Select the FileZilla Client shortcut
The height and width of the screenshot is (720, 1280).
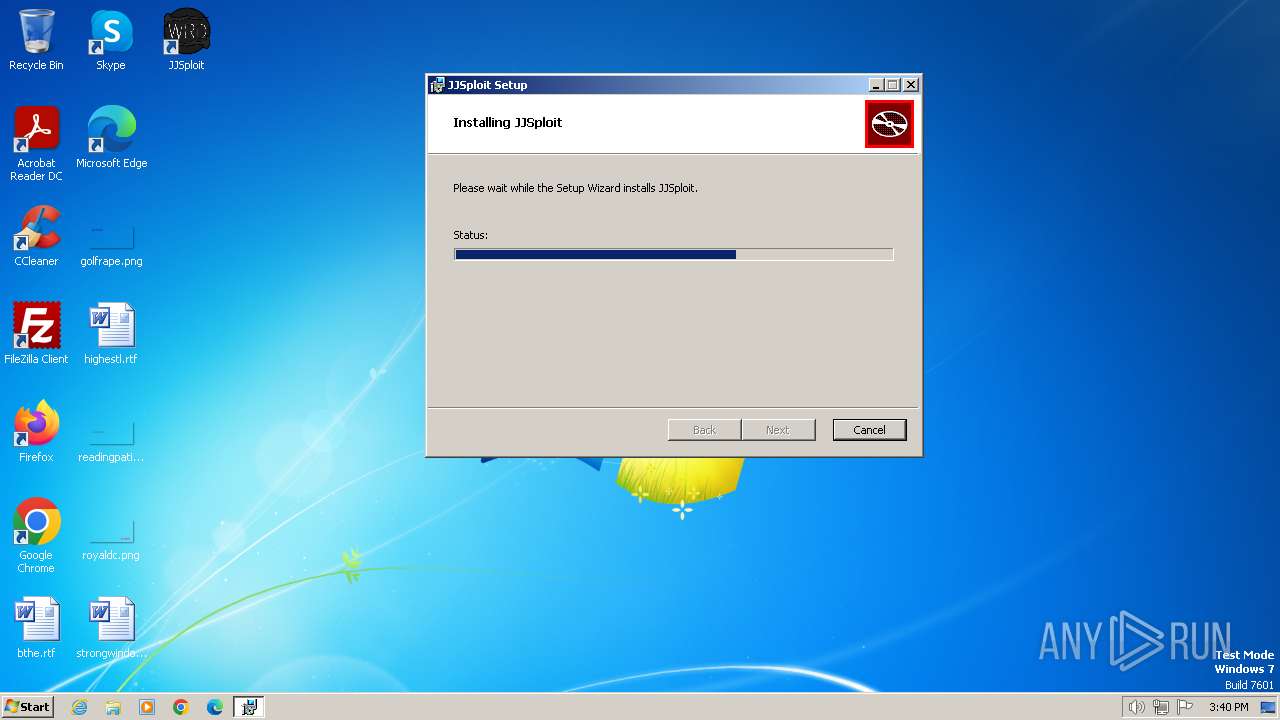36,334
